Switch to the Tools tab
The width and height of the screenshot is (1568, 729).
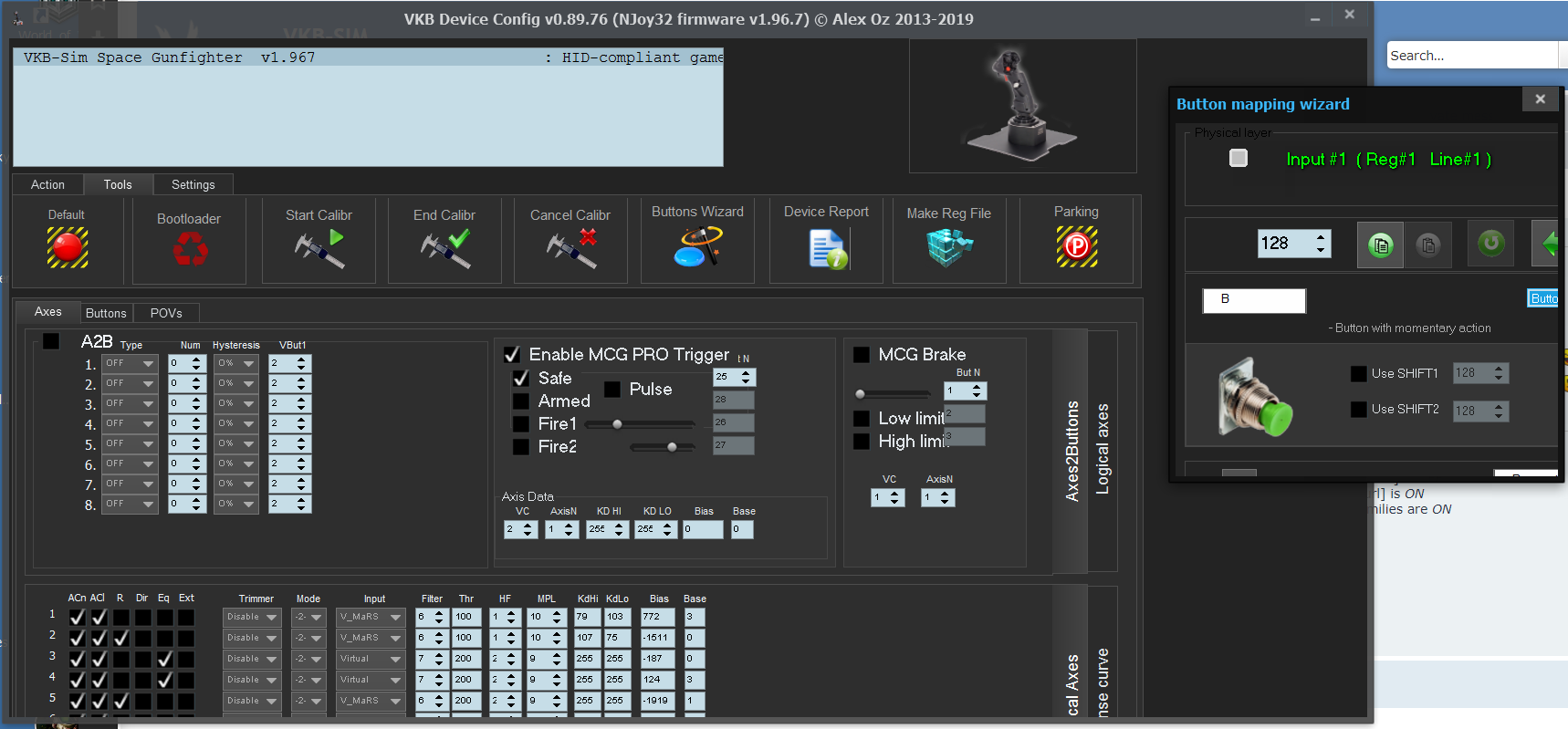point(118,184)
